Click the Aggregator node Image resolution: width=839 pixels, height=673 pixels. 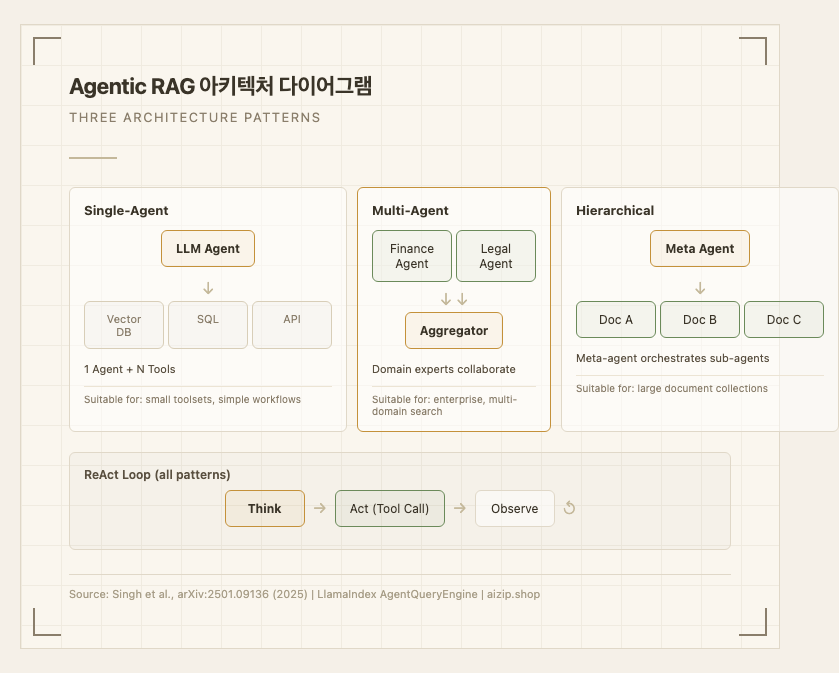tap(454, 330)
